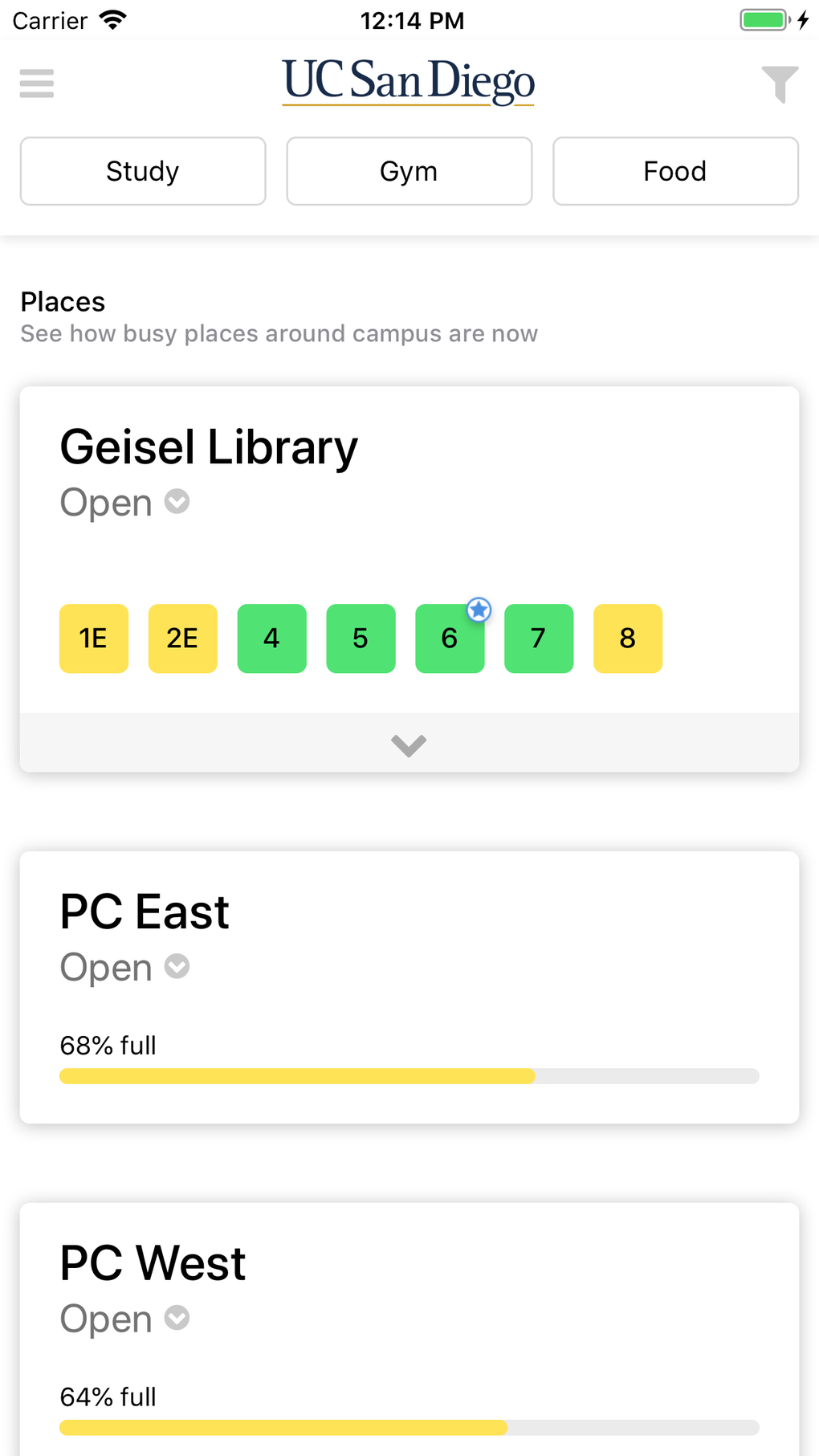Expand Geisel Library Open hours dropdown
819x1456 pixels.
(177, 502)
